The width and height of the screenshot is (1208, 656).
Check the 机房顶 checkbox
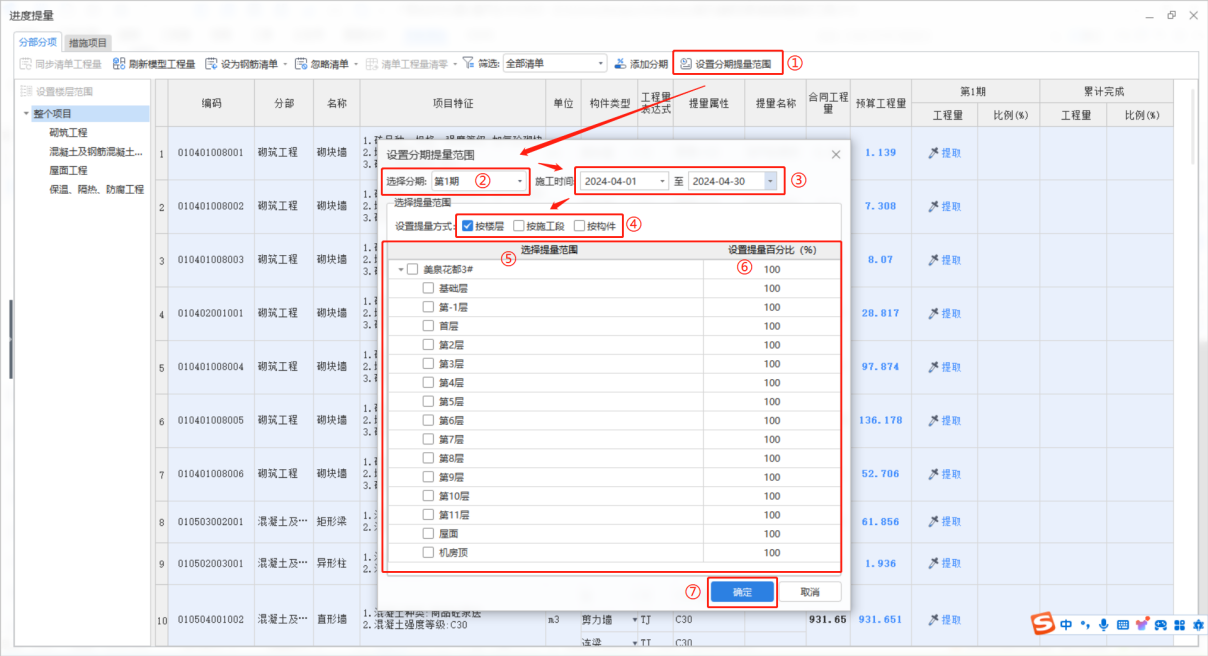pos(429,552)
